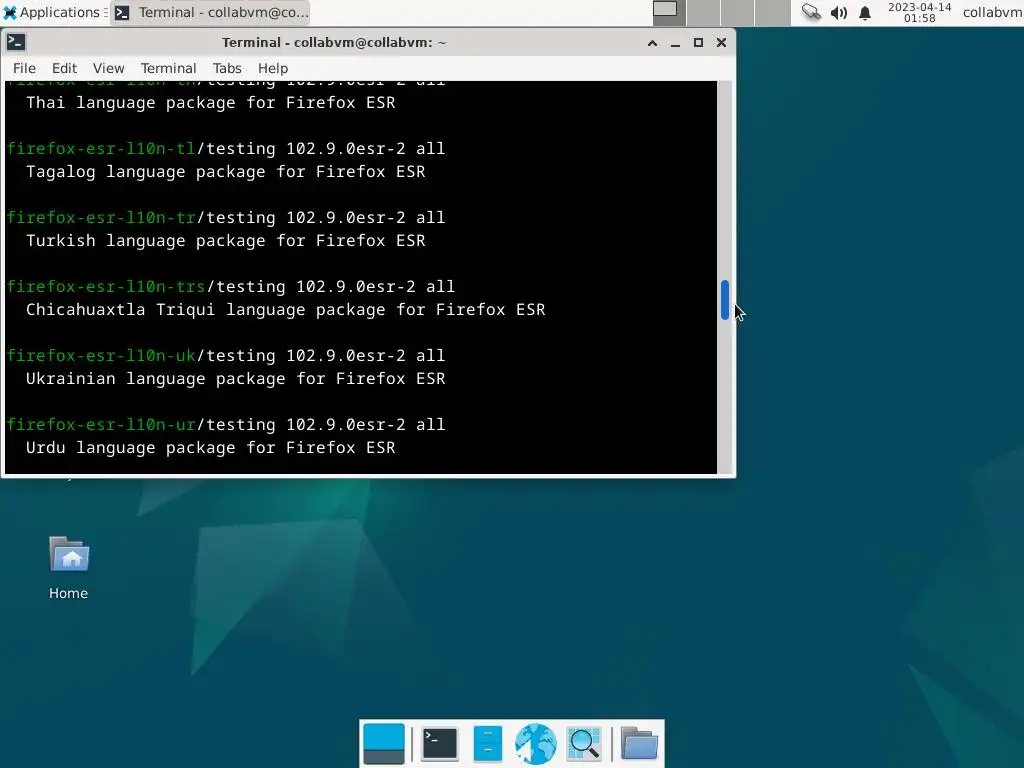Click firefox-esr-l10n-tl package name
Screen dimensions: 1024x768
pyautogui.click(x=101, y=148)
